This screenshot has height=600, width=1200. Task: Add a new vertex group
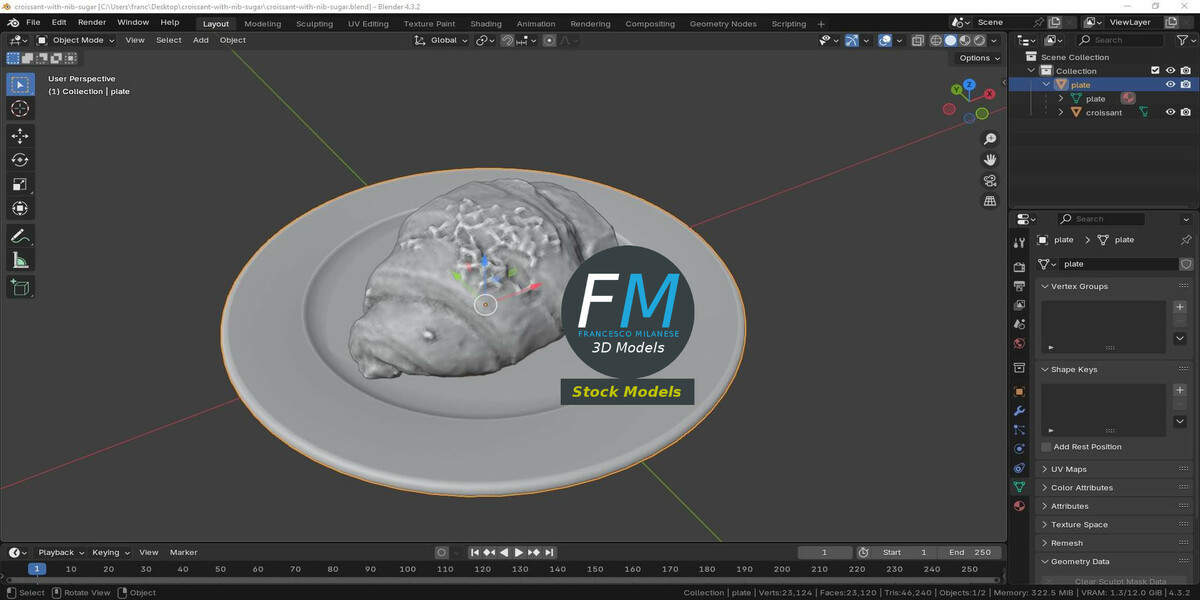(1180, 308)
